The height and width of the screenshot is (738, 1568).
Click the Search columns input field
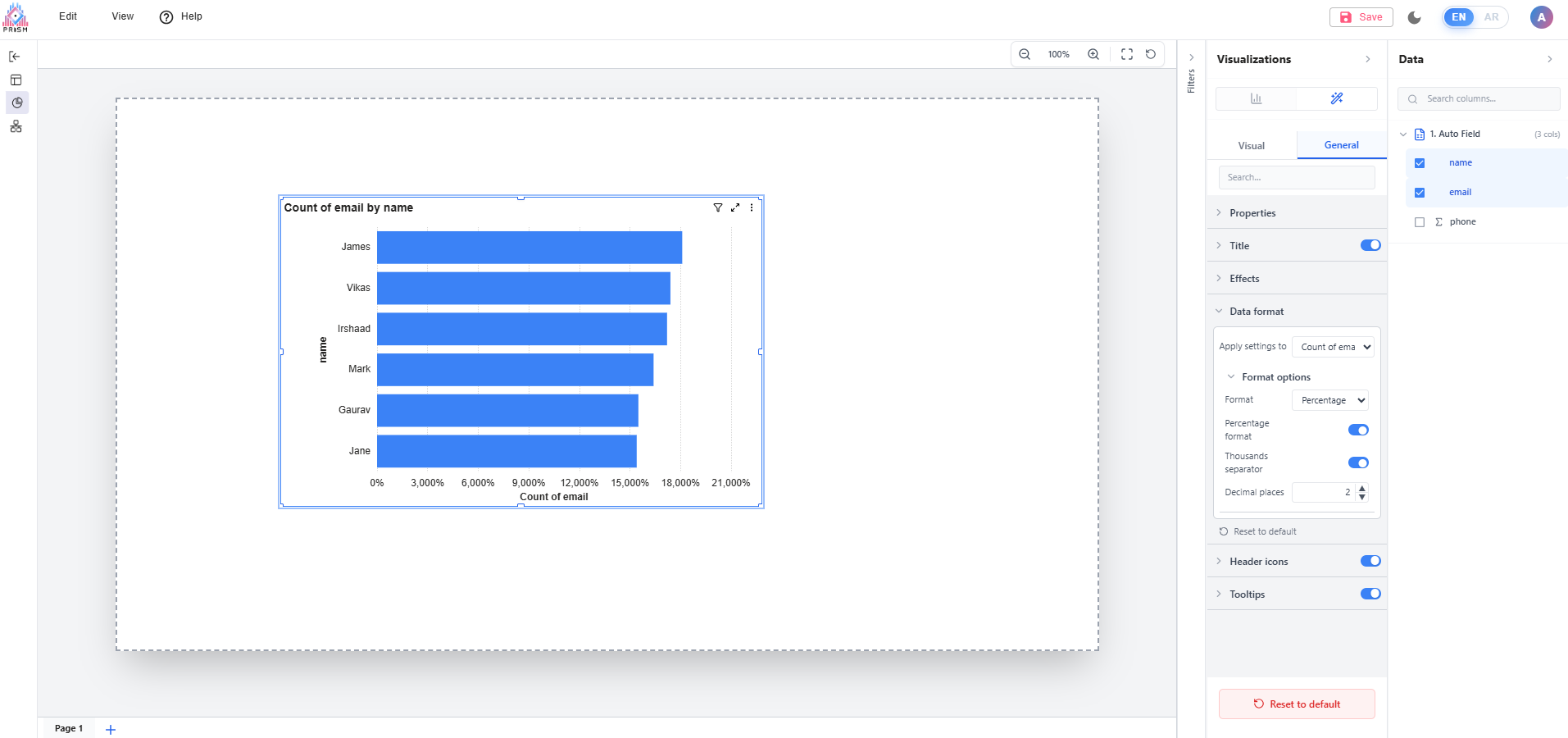pyautogui.click(x=1484, y=98)
